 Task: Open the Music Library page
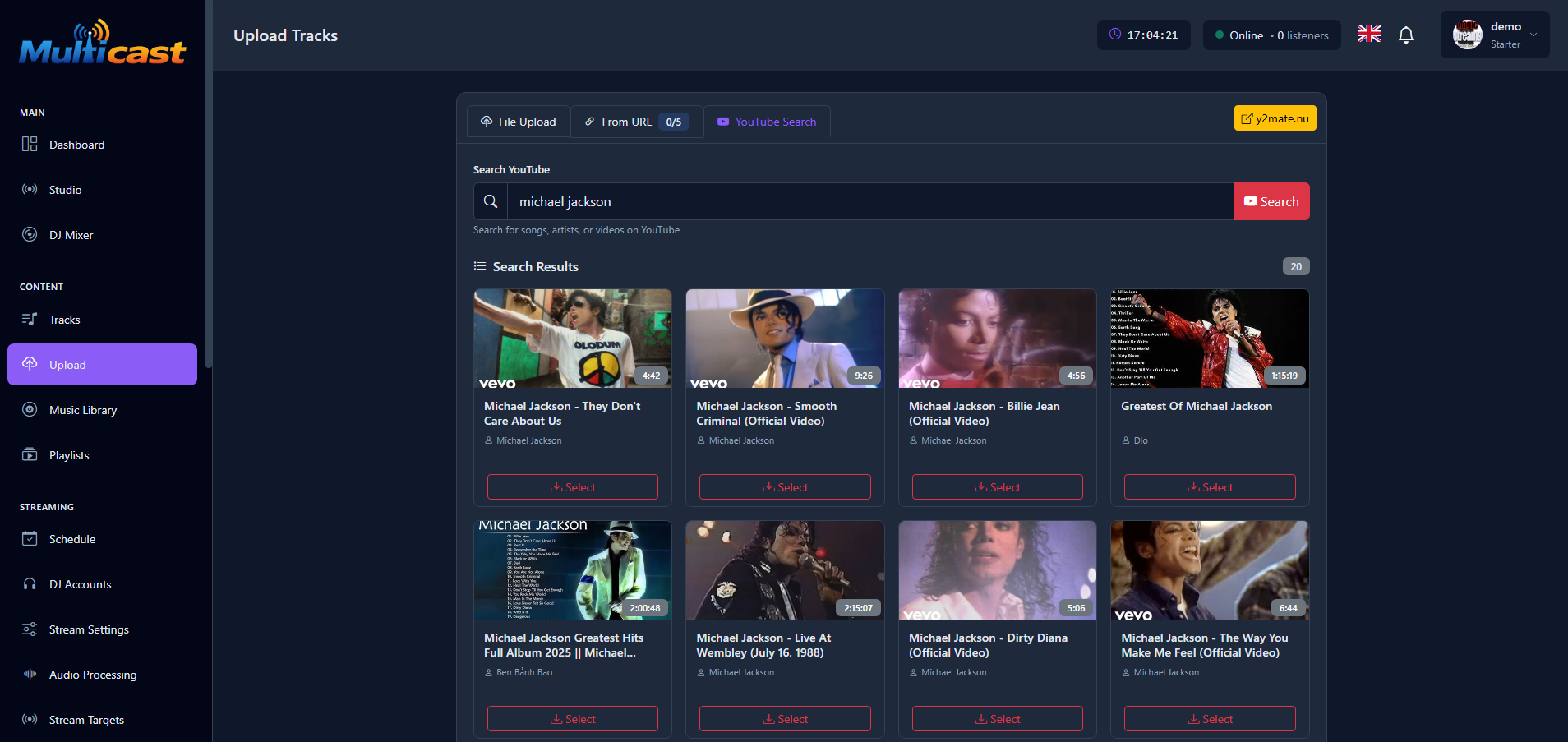[x=82, y=410]
